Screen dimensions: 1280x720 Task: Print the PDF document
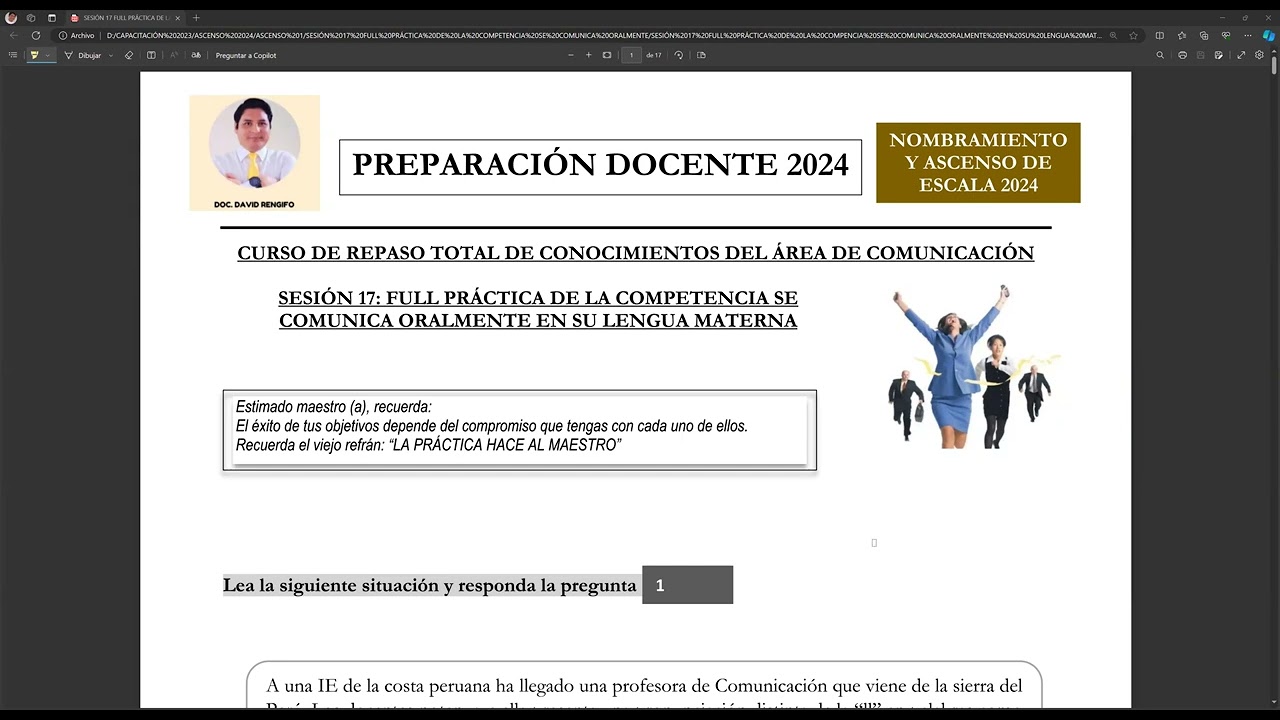1182,55
